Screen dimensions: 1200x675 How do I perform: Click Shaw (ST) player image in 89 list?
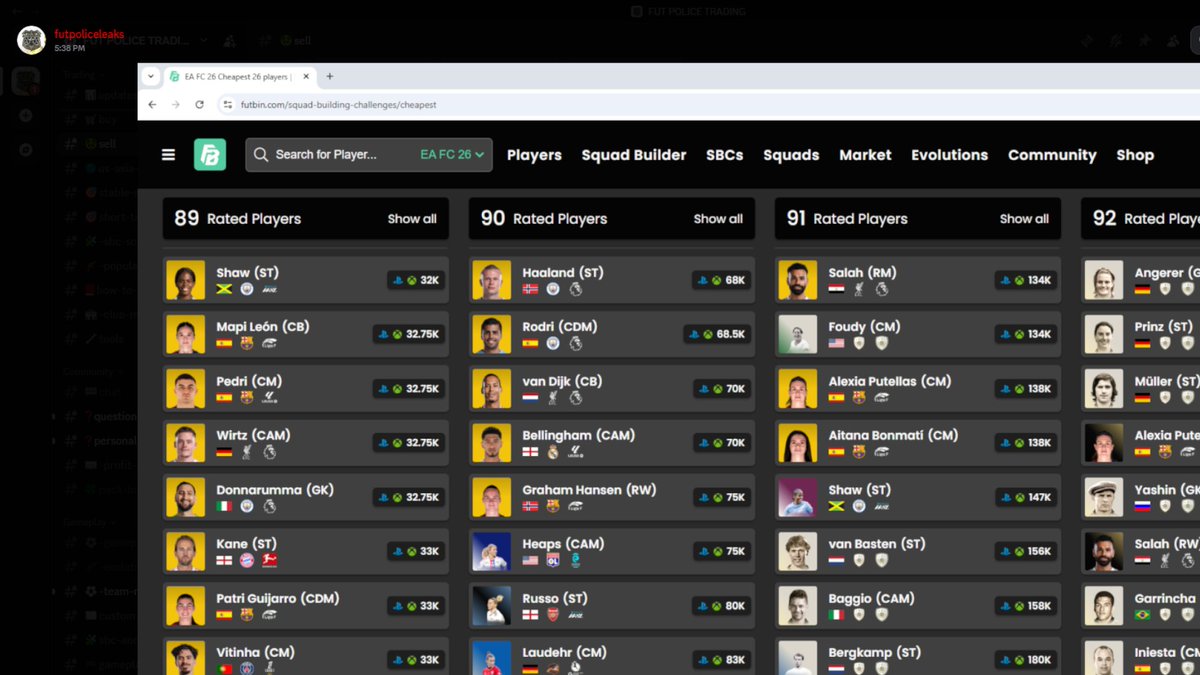click(185, 280)
